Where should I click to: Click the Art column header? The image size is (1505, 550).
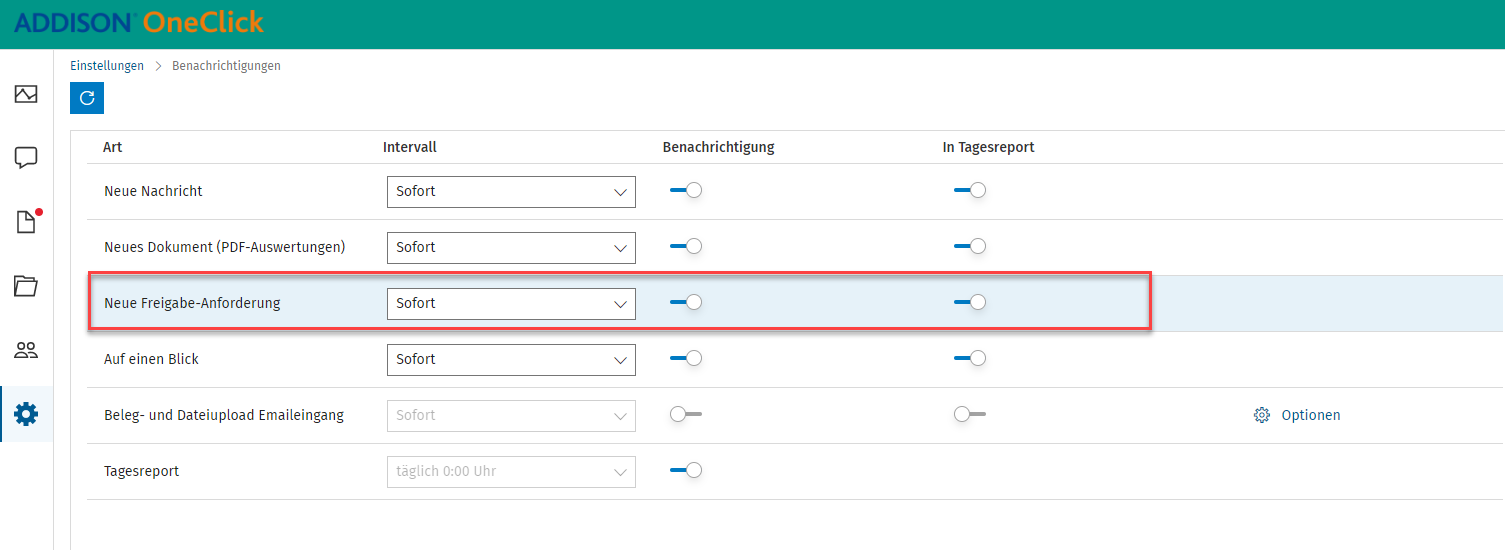(x=113, y=147)
